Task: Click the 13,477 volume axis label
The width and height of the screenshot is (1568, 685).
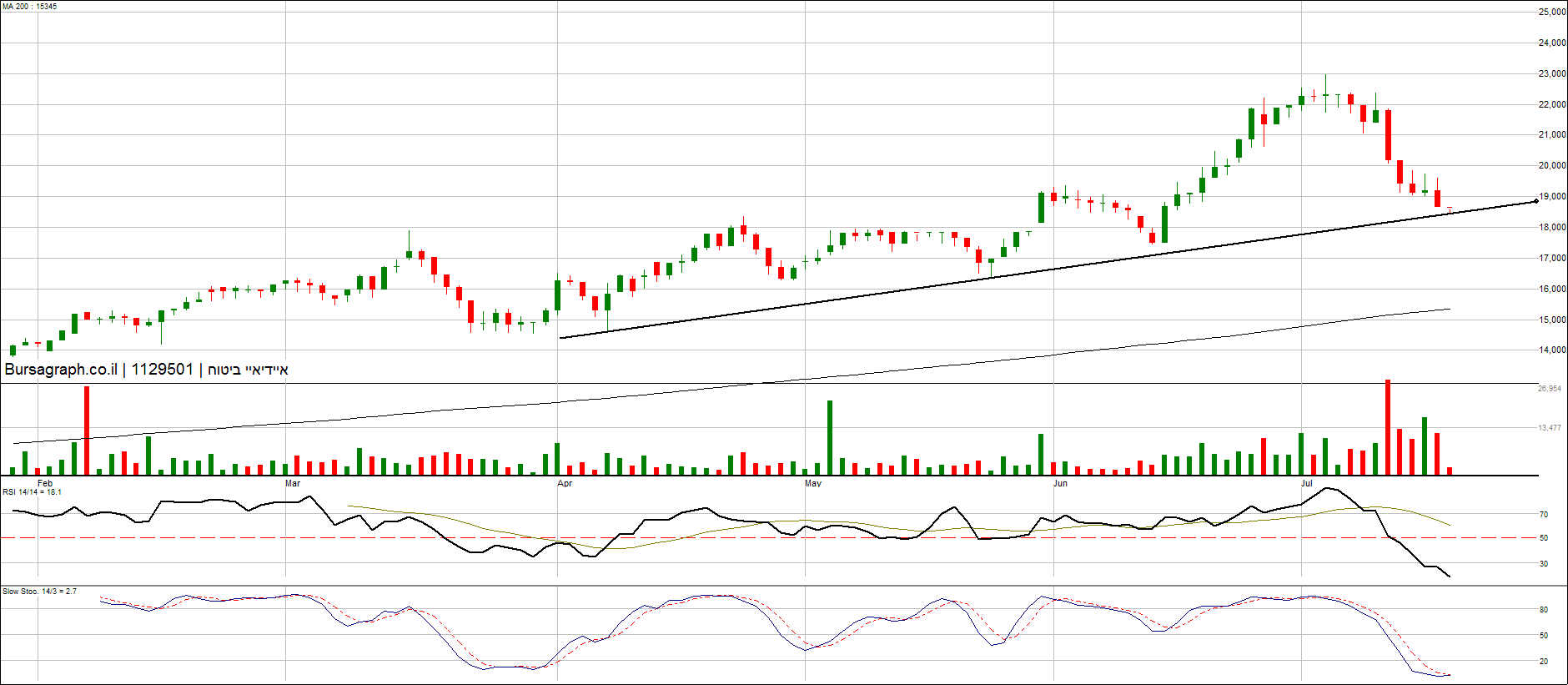Action: (1550, 428)
